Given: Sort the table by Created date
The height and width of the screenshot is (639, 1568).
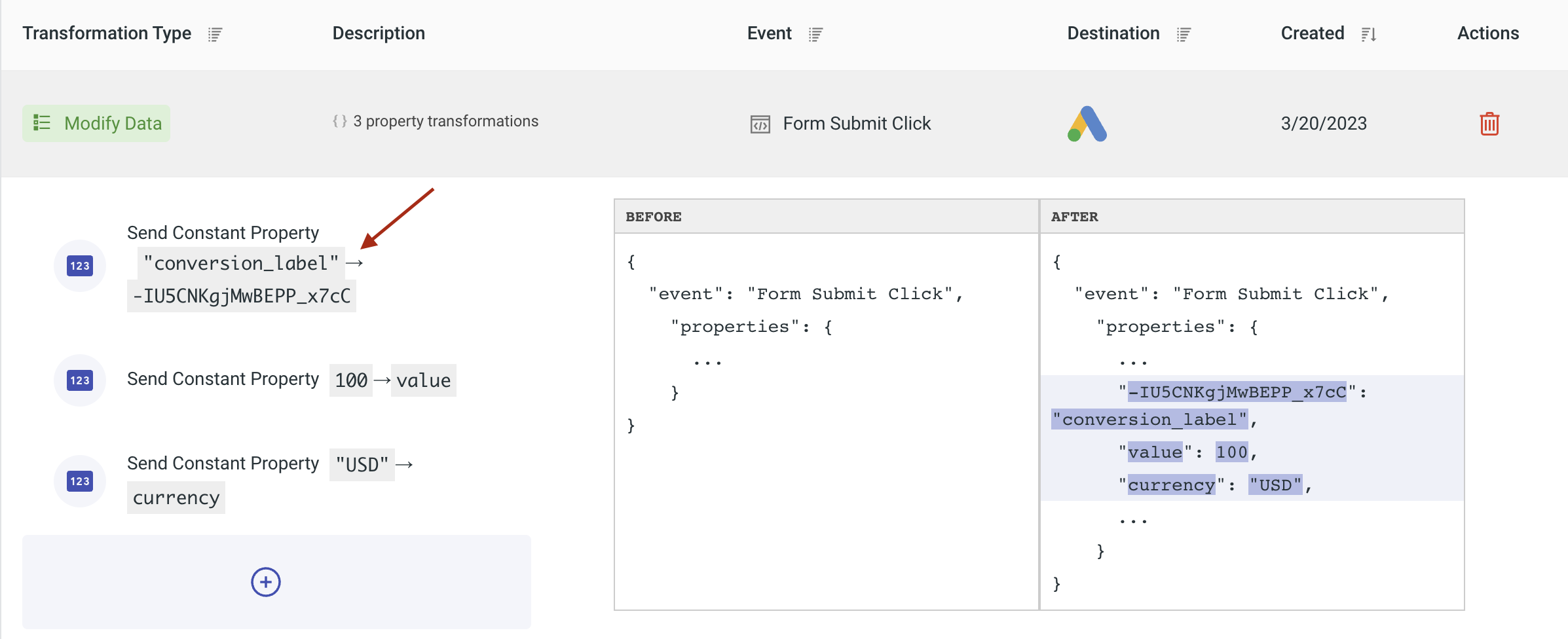Looking at the screenshot, I should pos(1368,34).
